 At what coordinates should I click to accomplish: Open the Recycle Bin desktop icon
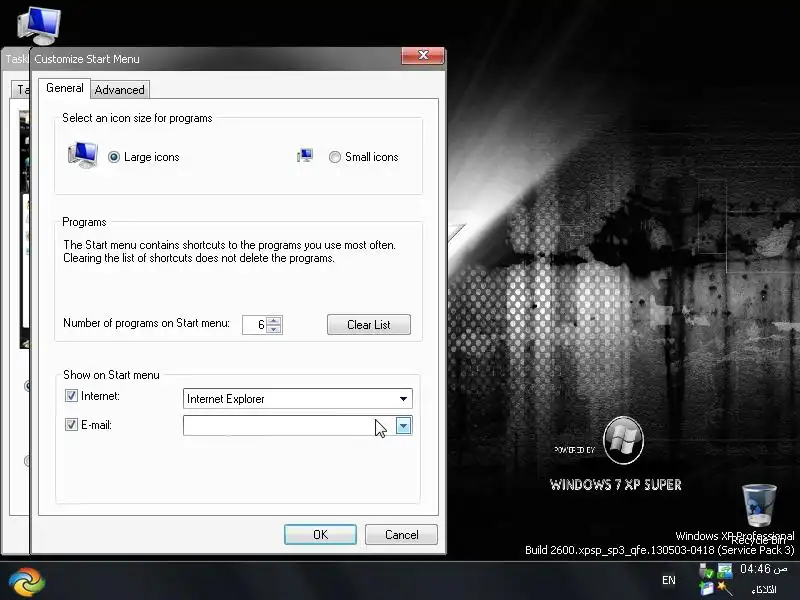tap(759, 505)
